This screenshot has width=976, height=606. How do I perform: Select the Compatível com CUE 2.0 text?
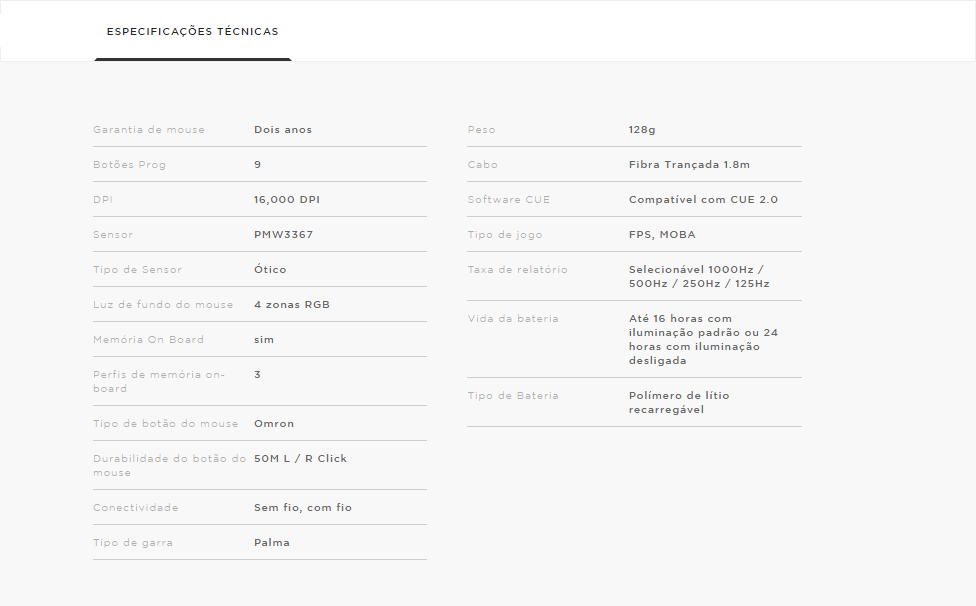703,200
